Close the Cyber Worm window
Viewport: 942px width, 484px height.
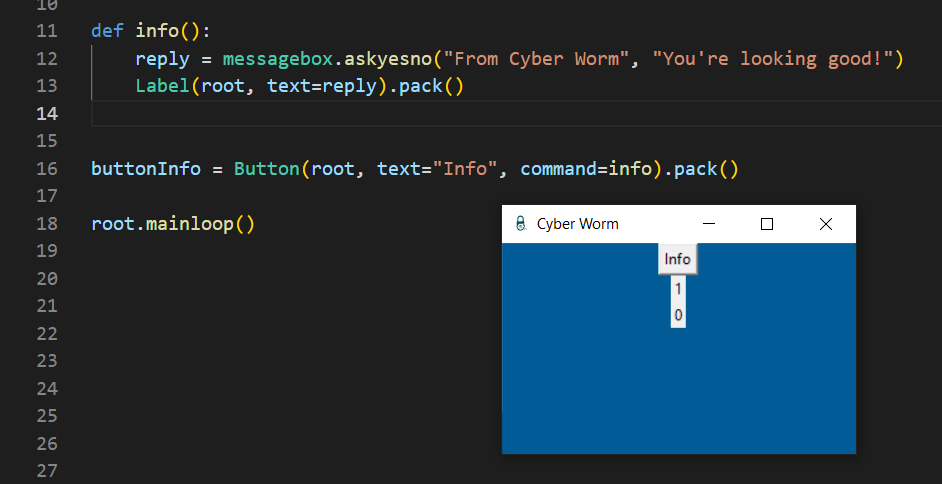click(826, 224)
